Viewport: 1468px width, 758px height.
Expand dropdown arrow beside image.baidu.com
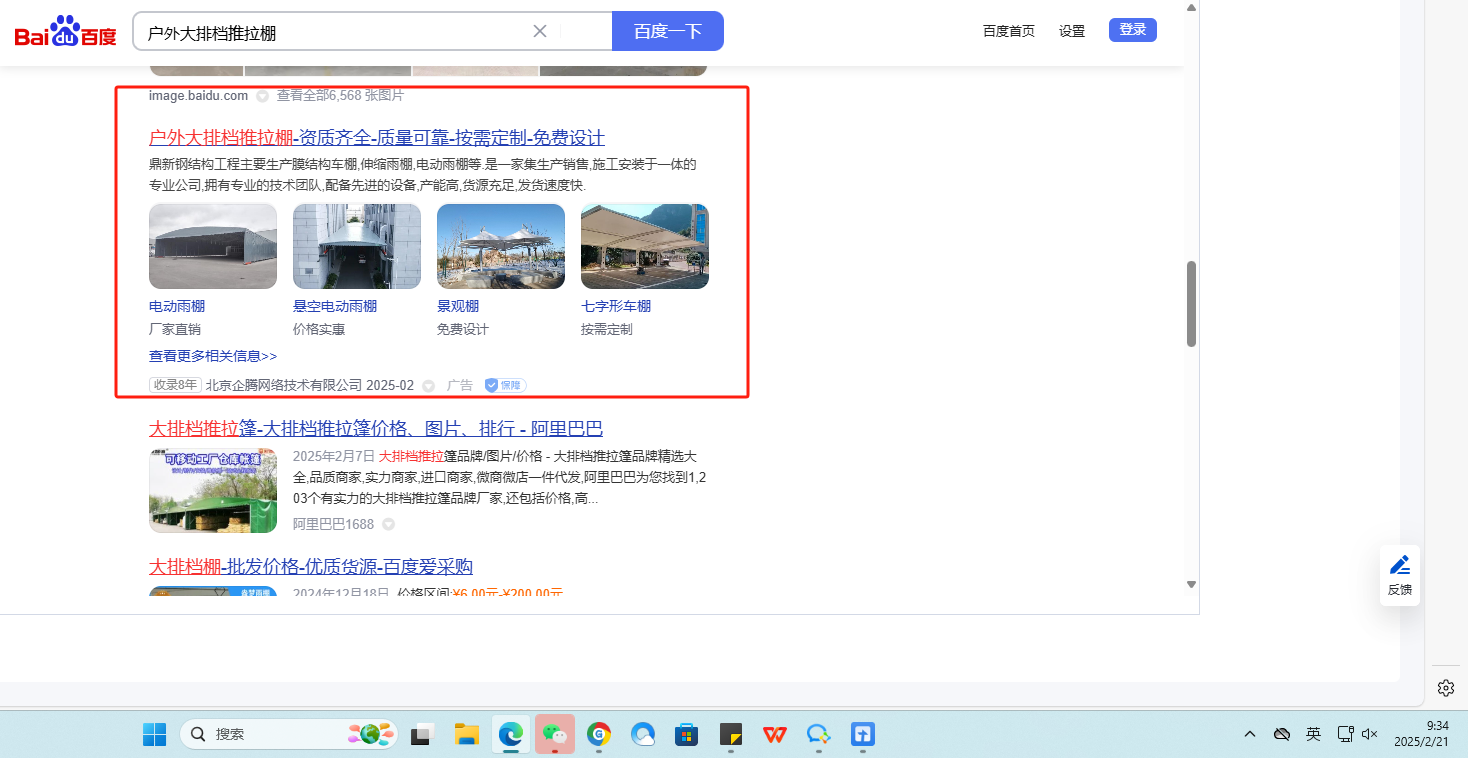pyautogui.click(x=262, y=96)
